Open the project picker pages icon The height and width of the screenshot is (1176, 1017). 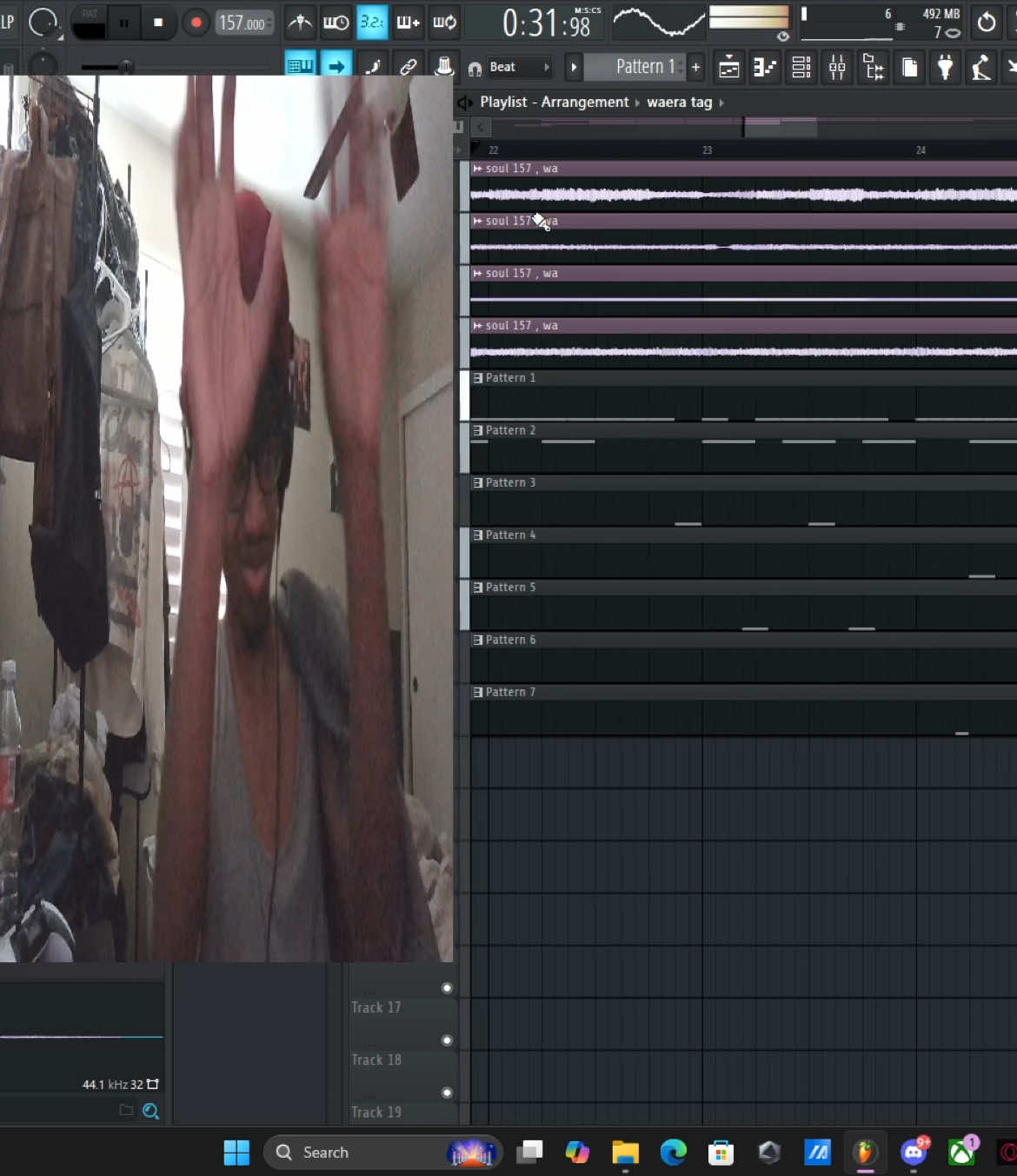[910, 67]
